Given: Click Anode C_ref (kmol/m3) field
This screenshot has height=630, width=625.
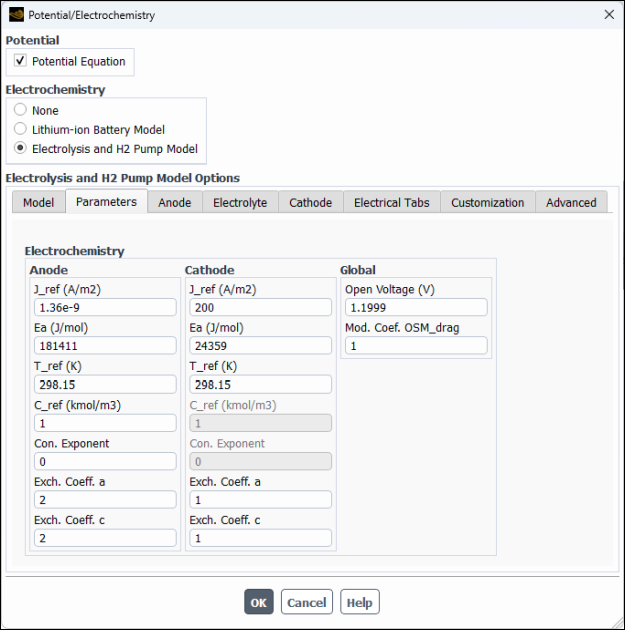Looking at the screenshot, I should [x=105, y=423].
